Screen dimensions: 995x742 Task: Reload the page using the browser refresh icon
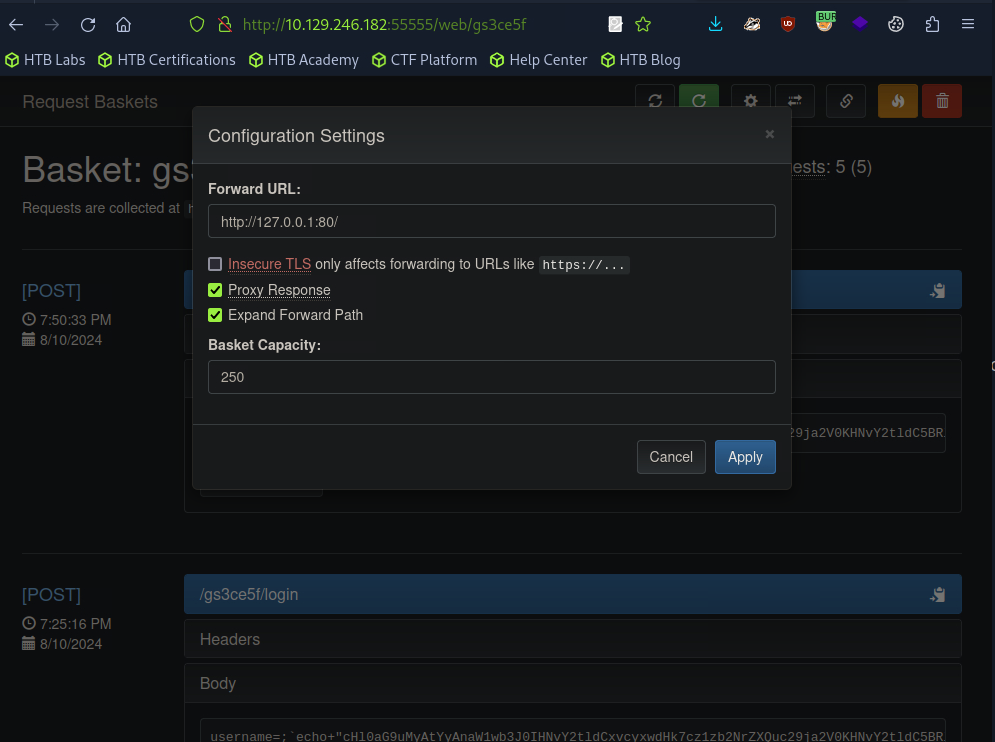[x=88, y=25]
